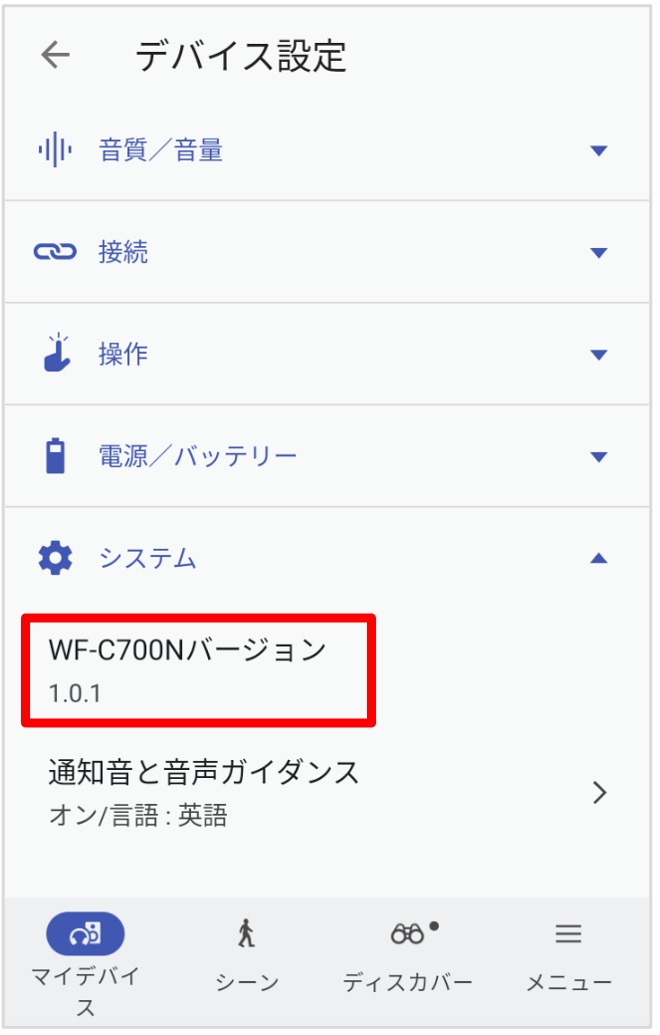Collapse the システム section arrow
Viewport: 660px width, 1035px height.
[599, 558]
